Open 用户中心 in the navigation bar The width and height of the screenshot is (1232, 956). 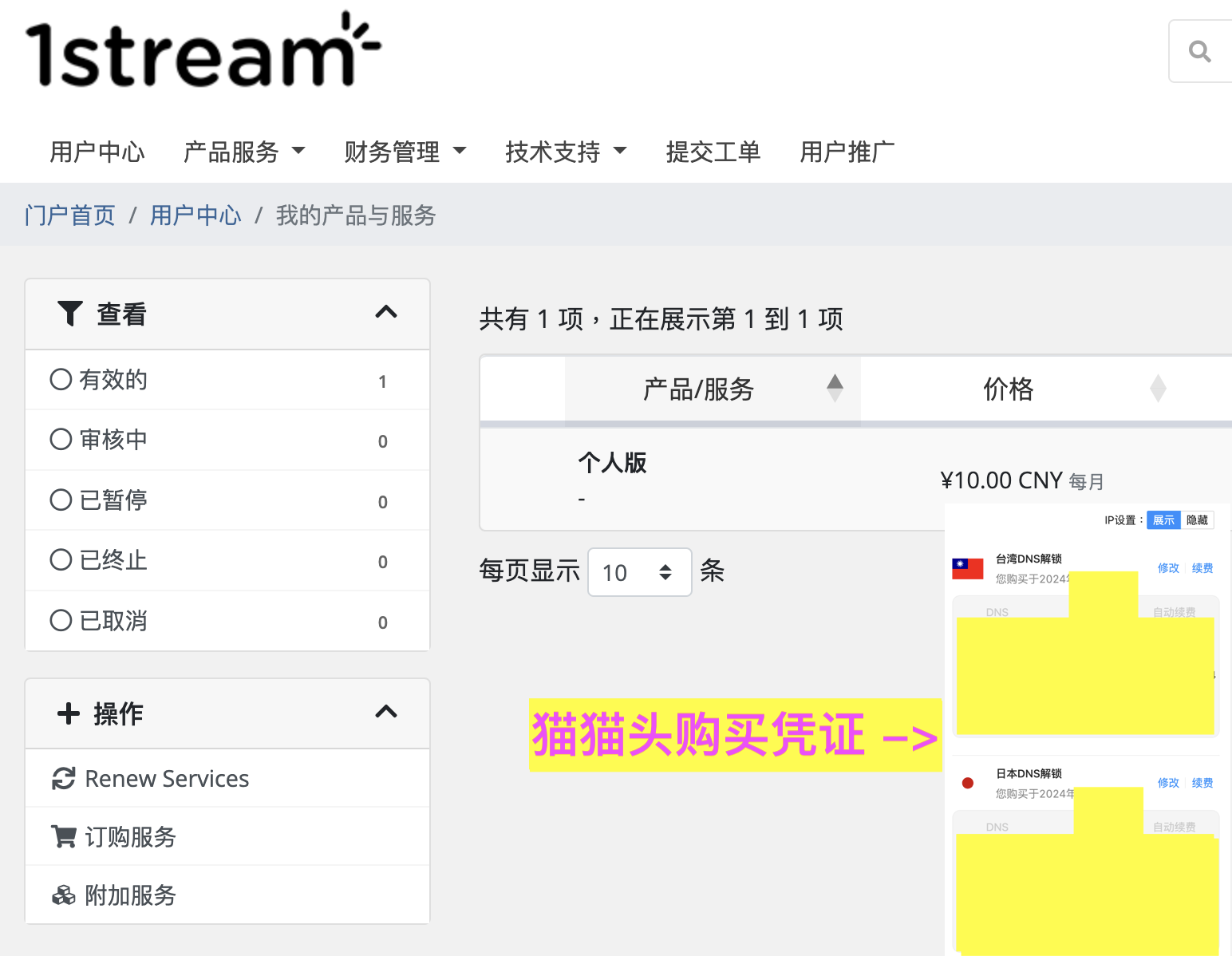coord(97,151)
